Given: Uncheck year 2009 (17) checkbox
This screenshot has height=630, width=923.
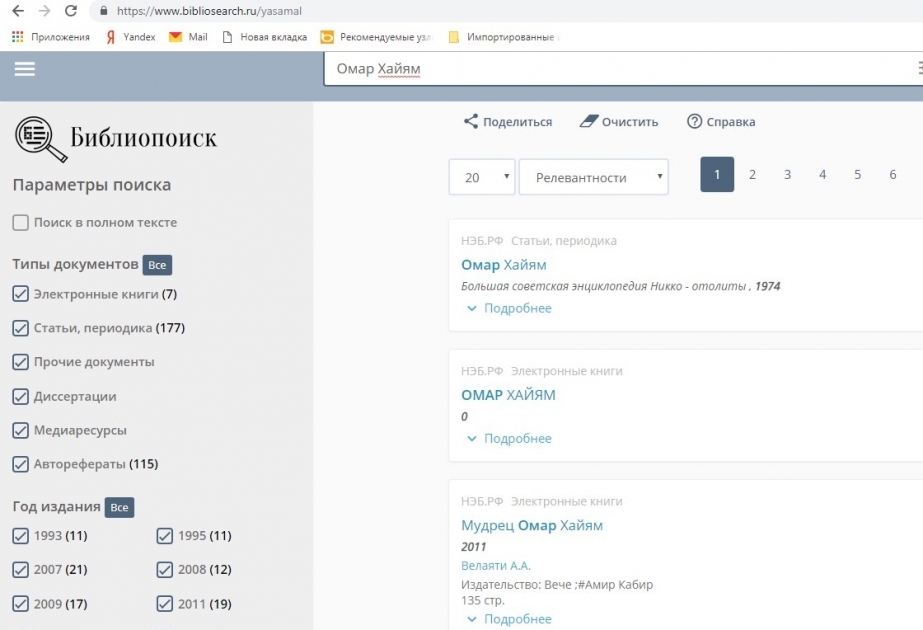Looking at the screenshot, I should tap(21, 604).
